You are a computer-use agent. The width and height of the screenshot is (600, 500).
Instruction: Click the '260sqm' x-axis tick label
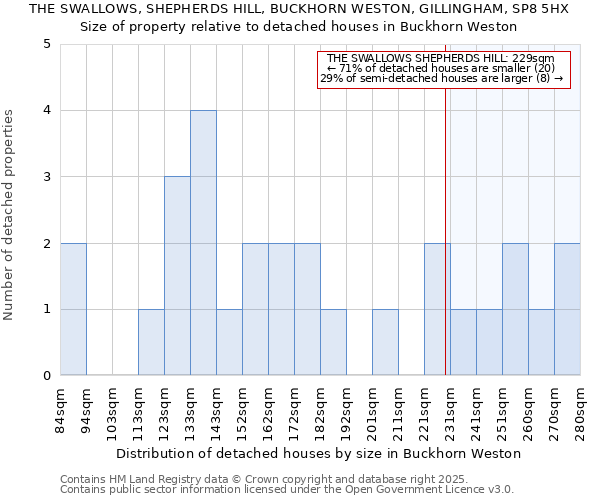click(x=528, y=415)
